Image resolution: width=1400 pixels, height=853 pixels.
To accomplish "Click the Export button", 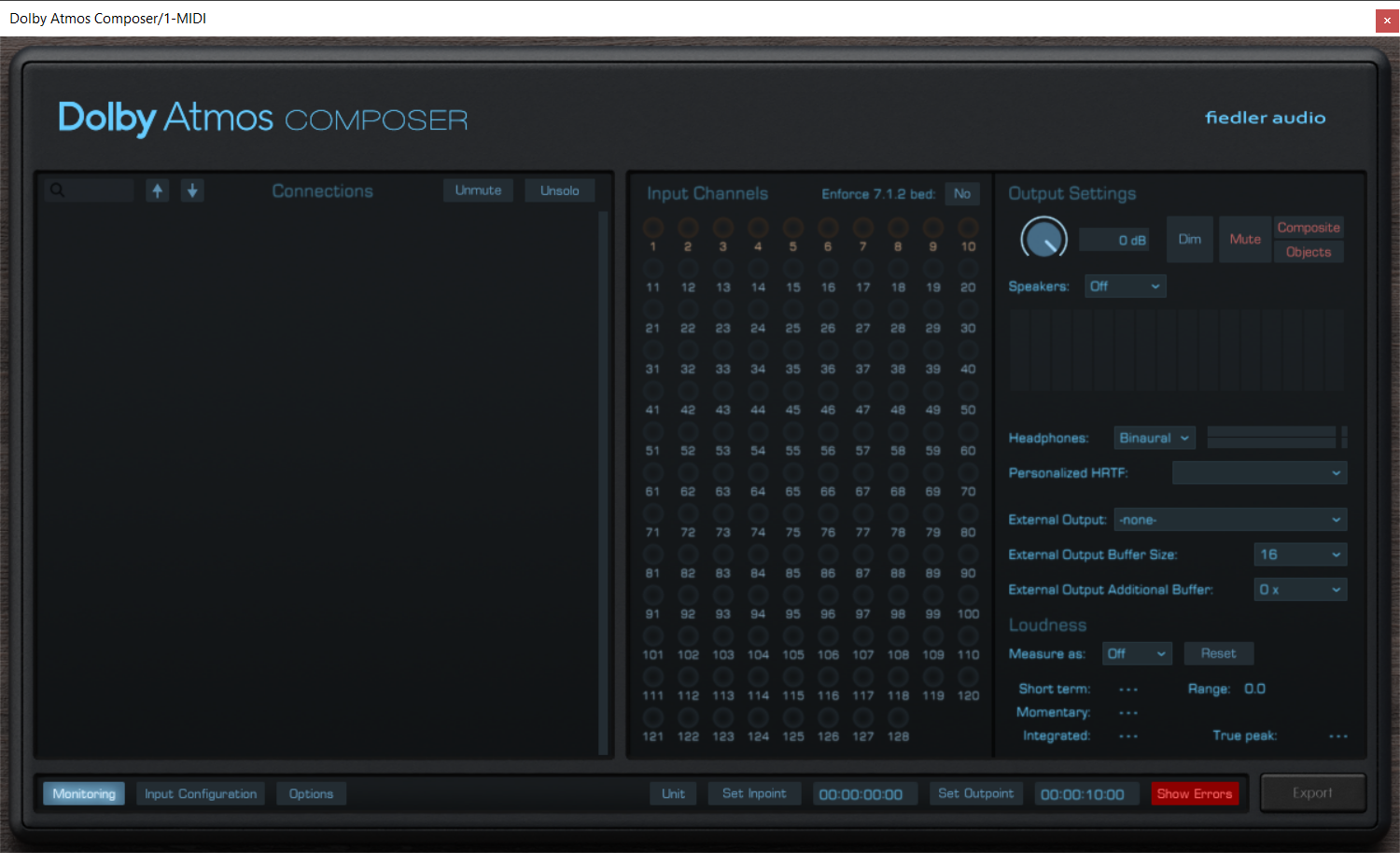I will [1313, 792].
